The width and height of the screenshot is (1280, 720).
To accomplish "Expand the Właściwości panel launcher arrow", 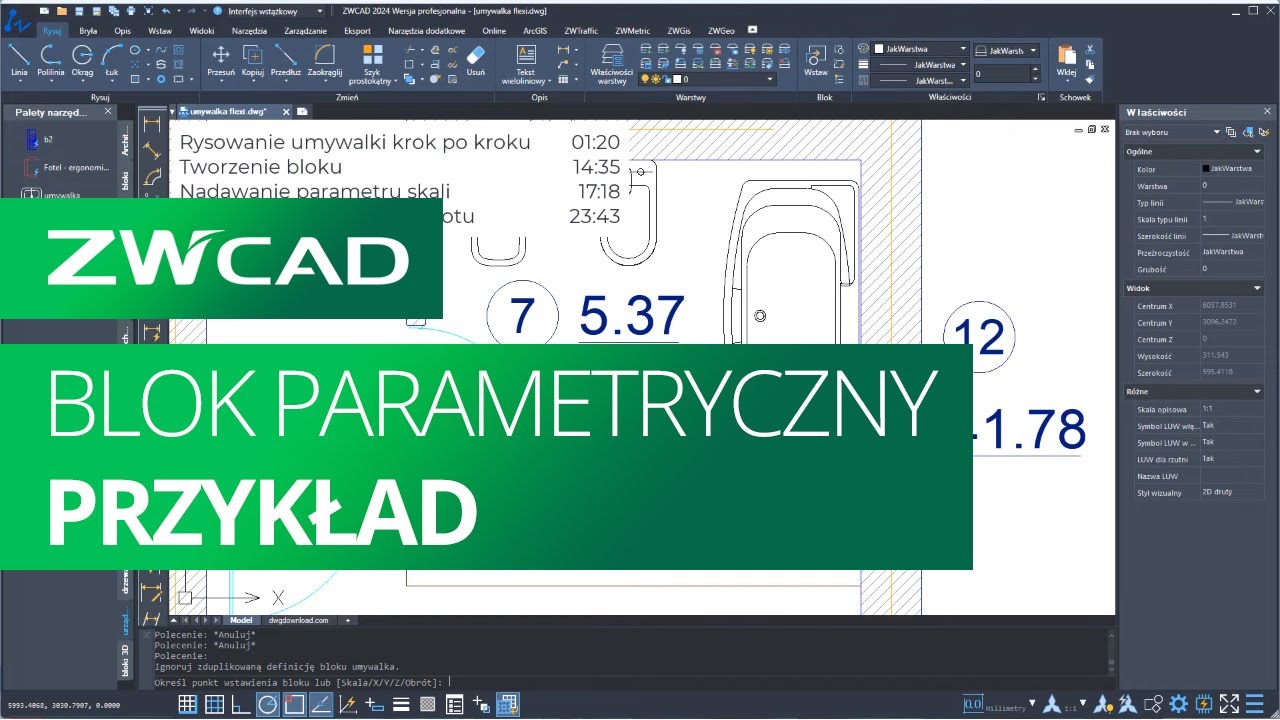I will pos(1041,98).
